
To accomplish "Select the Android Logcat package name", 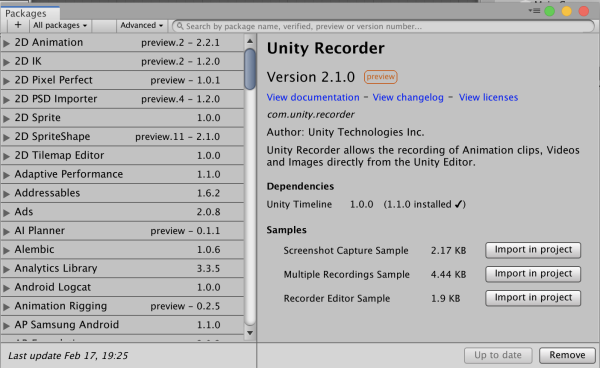I will (x=53, y=287).
